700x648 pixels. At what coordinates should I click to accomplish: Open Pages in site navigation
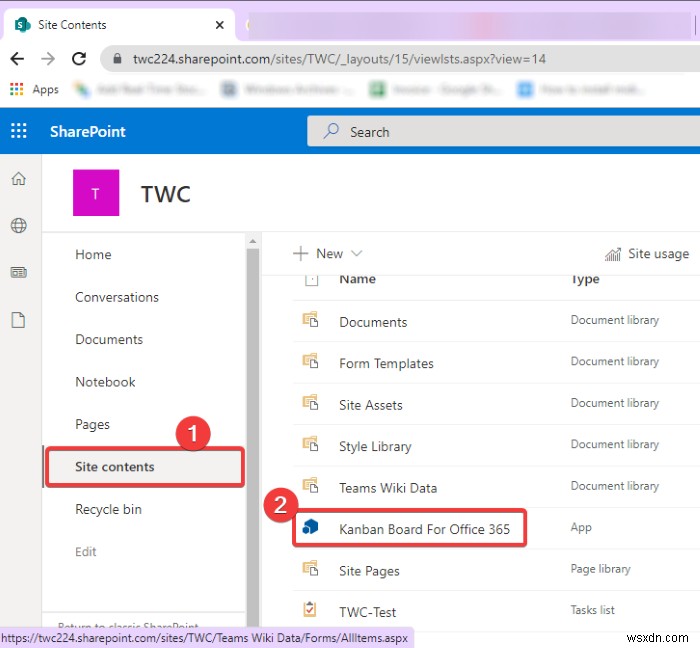(92, 424)
